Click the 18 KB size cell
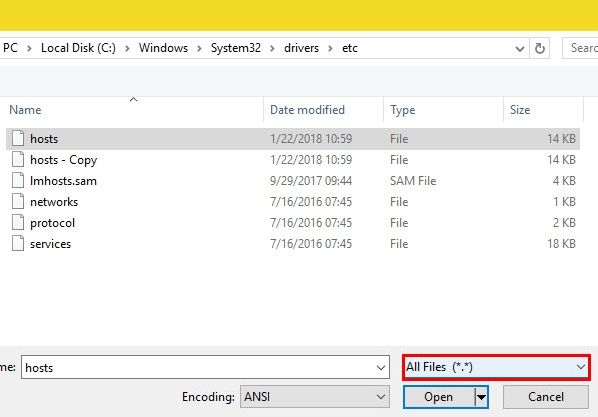Image resolution: width=598 pixels, height=417 pixels. 561,244
